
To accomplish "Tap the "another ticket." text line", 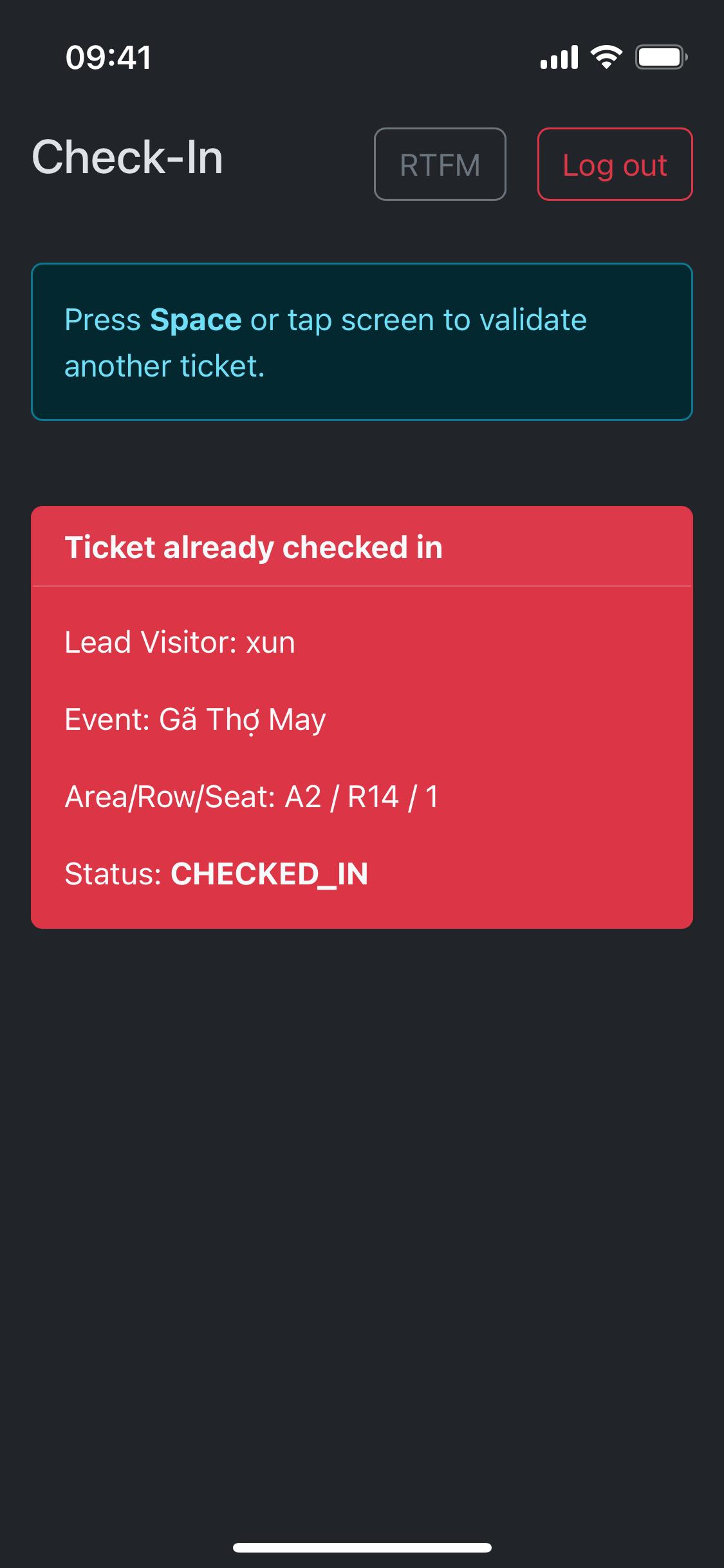I will point(165,366).
